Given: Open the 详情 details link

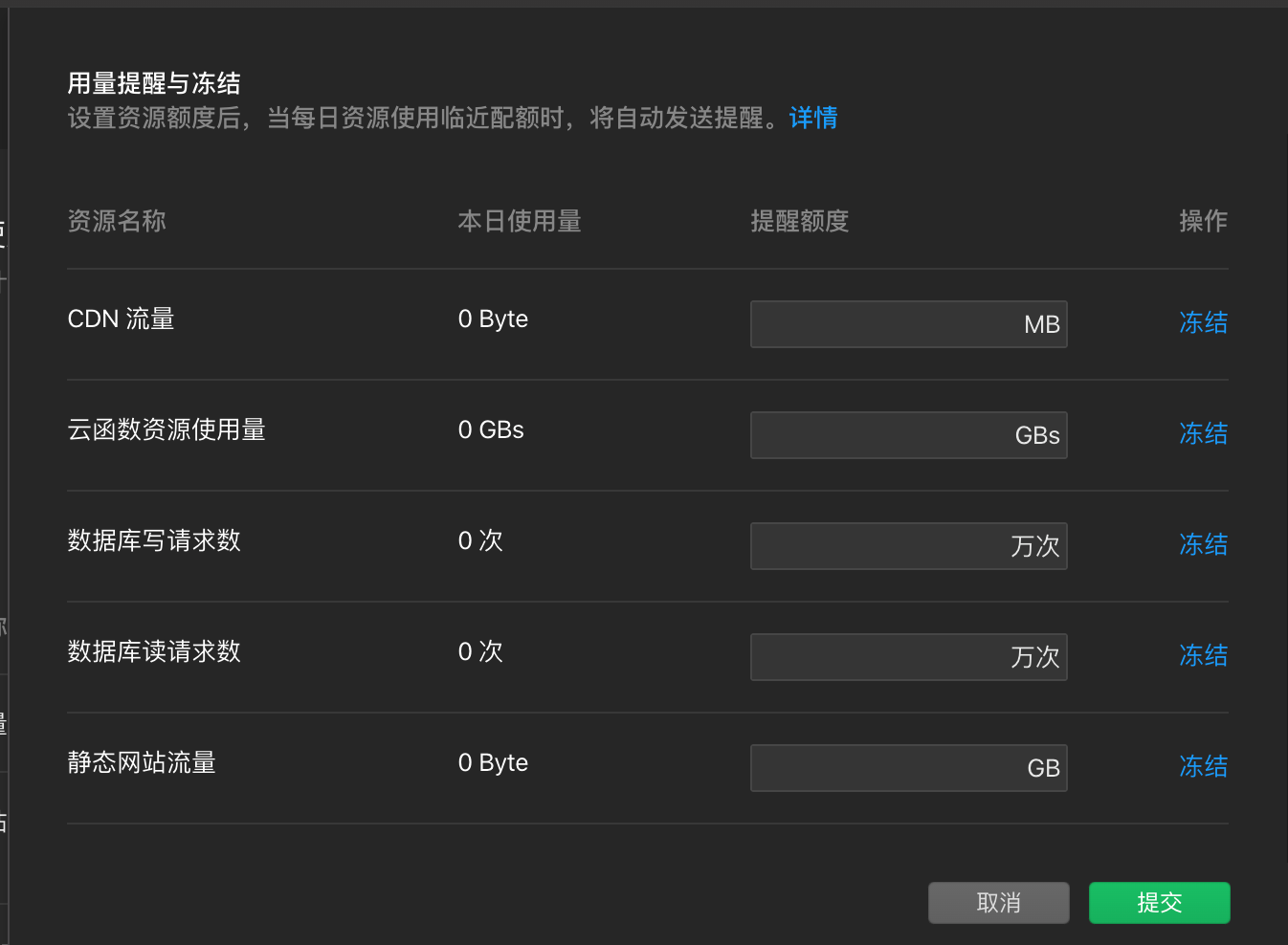Looking at the screenshot, I should [x=813, y=118].
